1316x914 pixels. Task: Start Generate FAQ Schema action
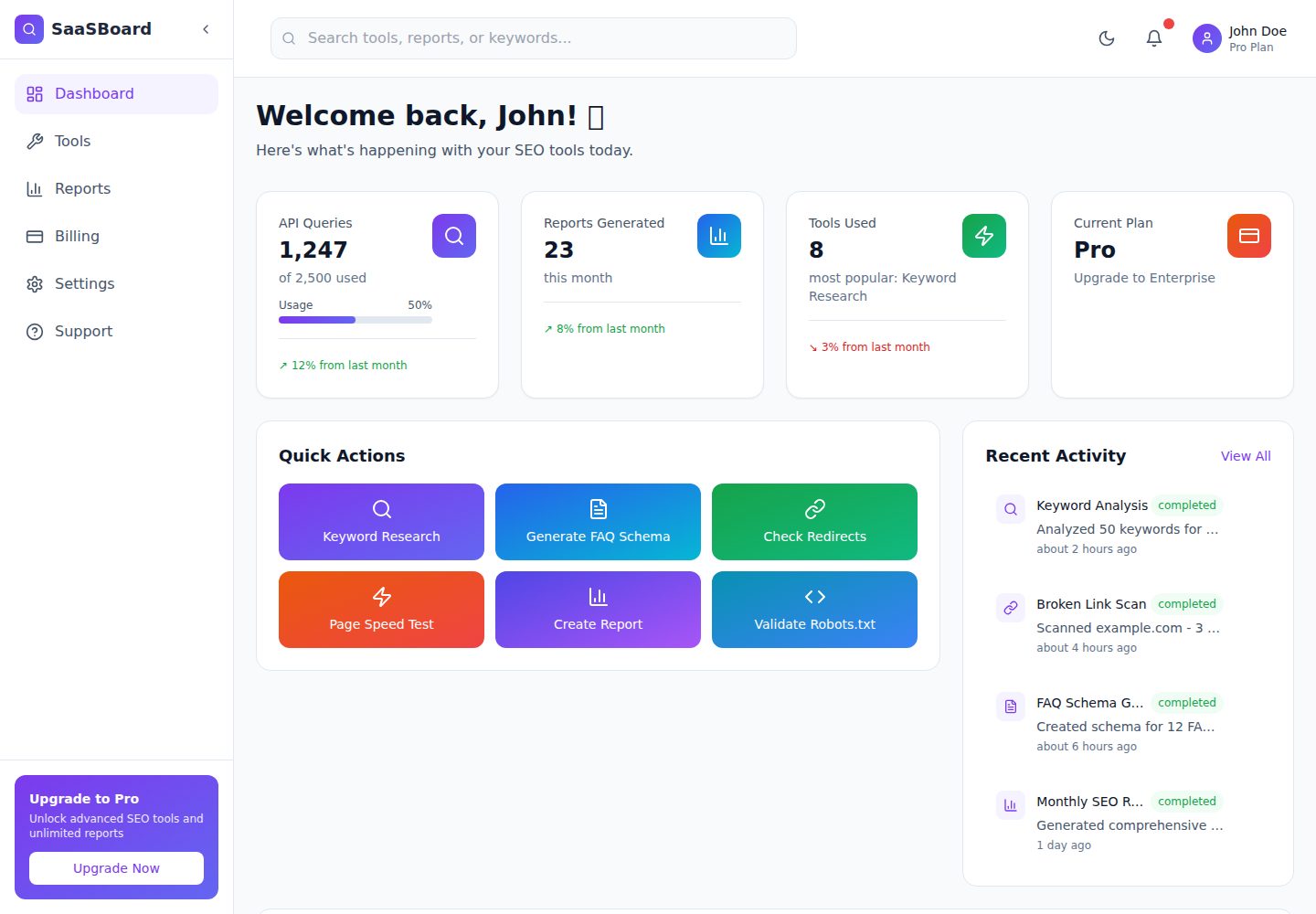[598, 522]
